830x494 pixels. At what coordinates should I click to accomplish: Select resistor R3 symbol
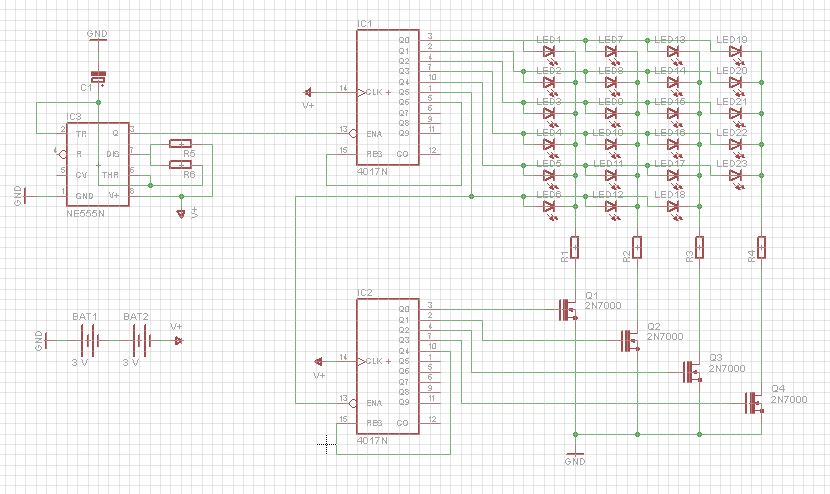700,246
